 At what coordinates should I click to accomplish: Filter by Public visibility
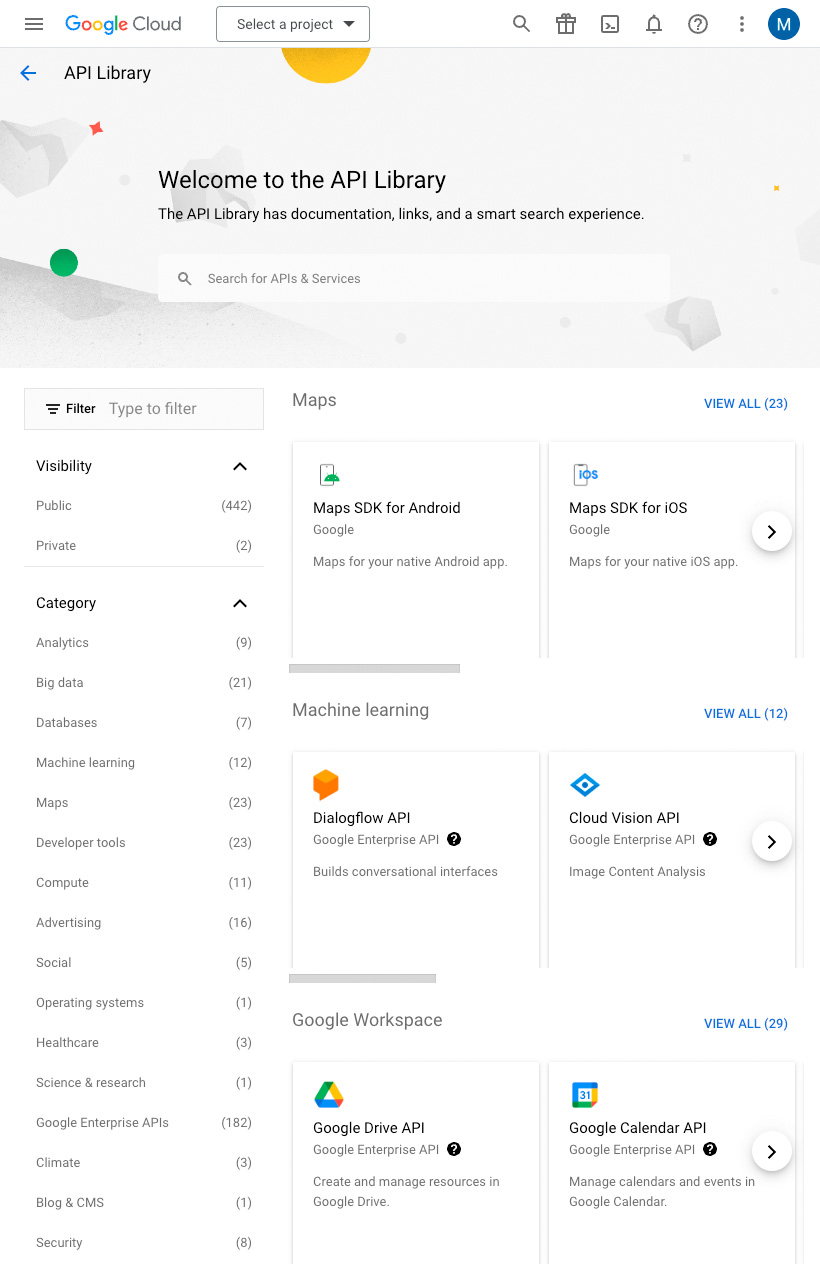[144, 506]
